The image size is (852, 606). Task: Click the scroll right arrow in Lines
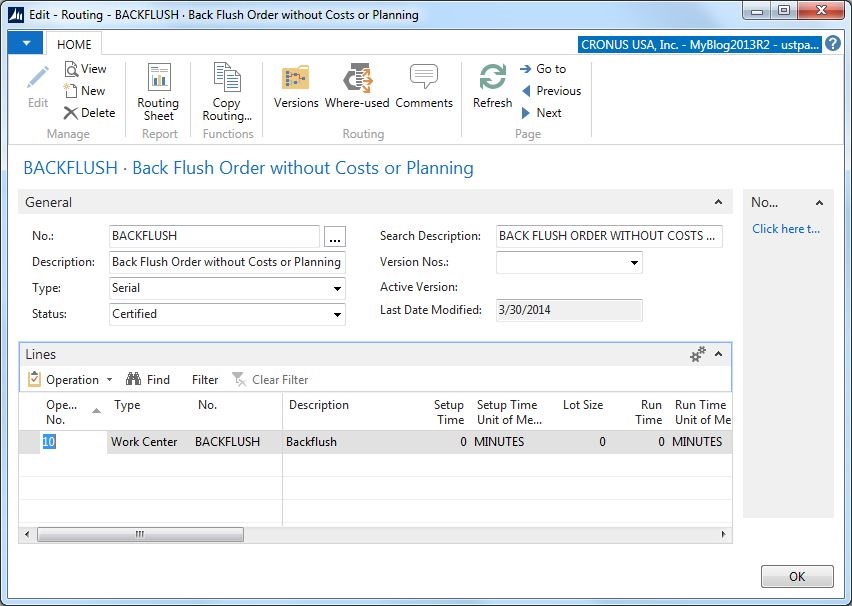(x=723, y=534)
